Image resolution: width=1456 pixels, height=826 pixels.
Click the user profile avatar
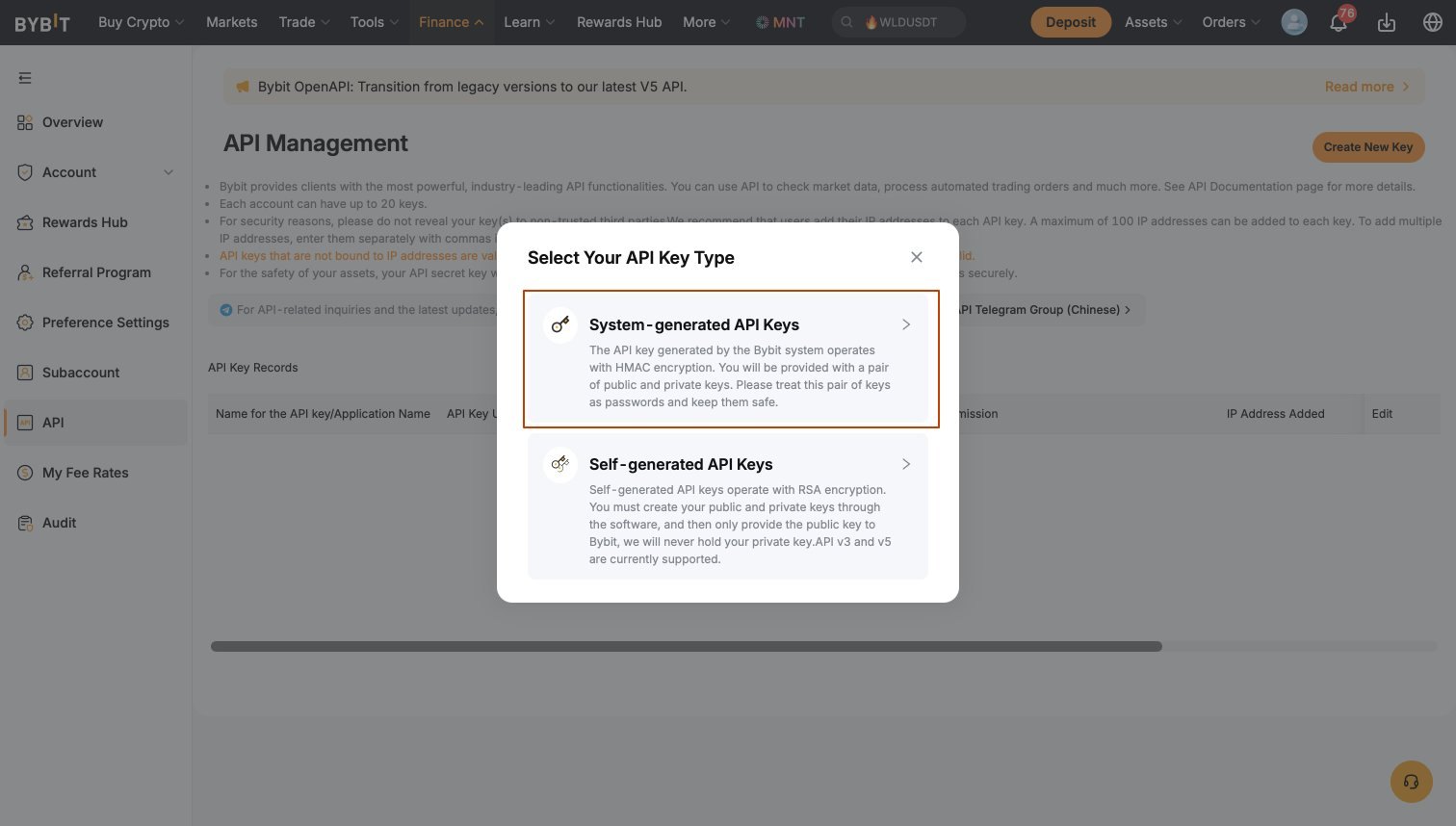point(1294,22)
